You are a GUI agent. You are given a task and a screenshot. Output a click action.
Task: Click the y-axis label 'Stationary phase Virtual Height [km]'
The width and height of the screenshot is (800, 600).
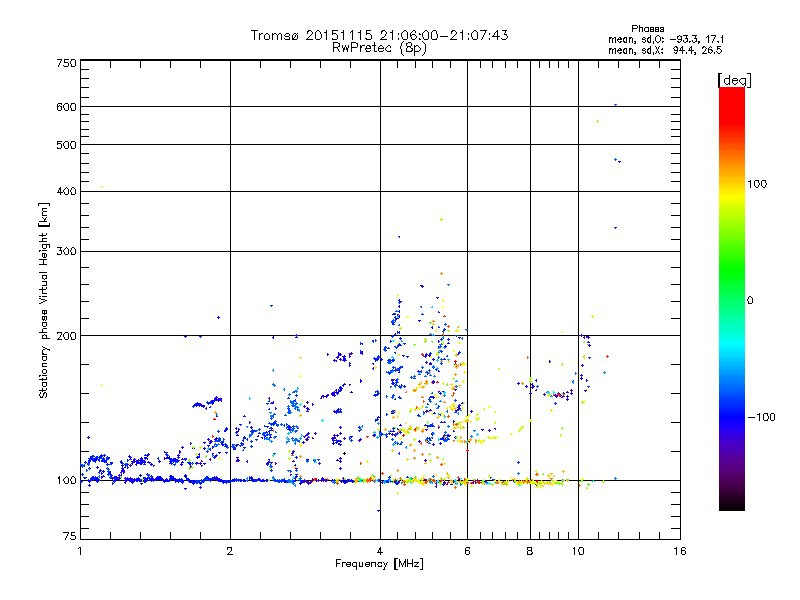43,301
